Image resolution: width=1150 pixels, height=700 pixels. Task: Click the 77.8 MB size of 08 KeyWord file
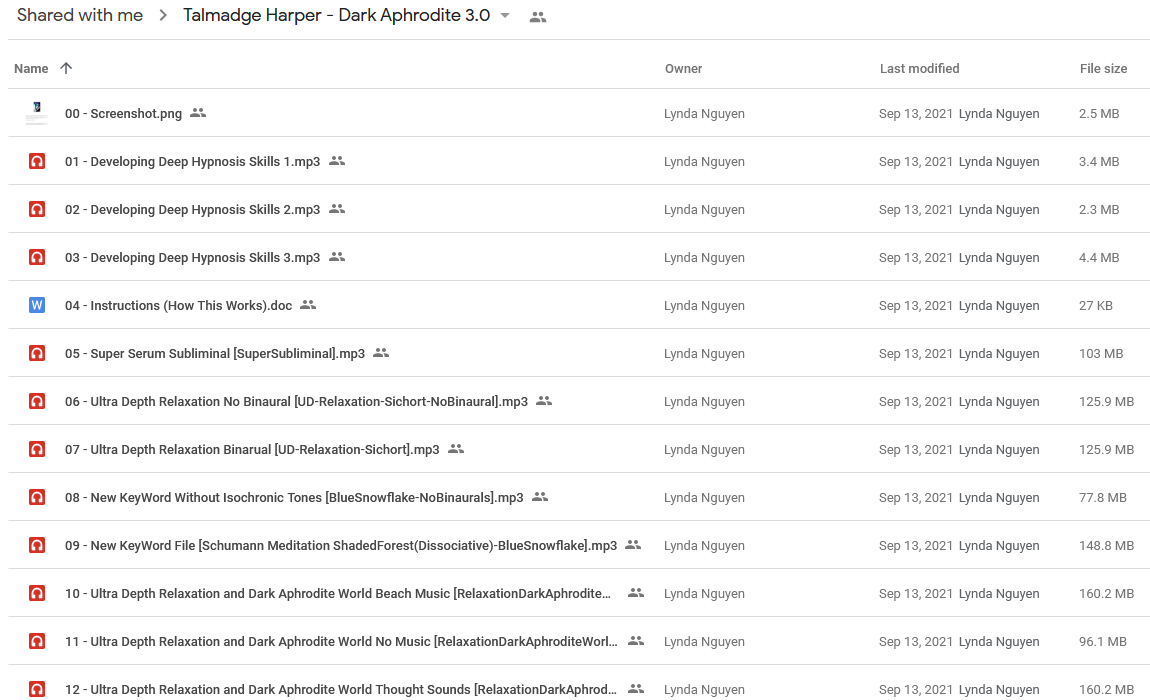point(1102,497)
